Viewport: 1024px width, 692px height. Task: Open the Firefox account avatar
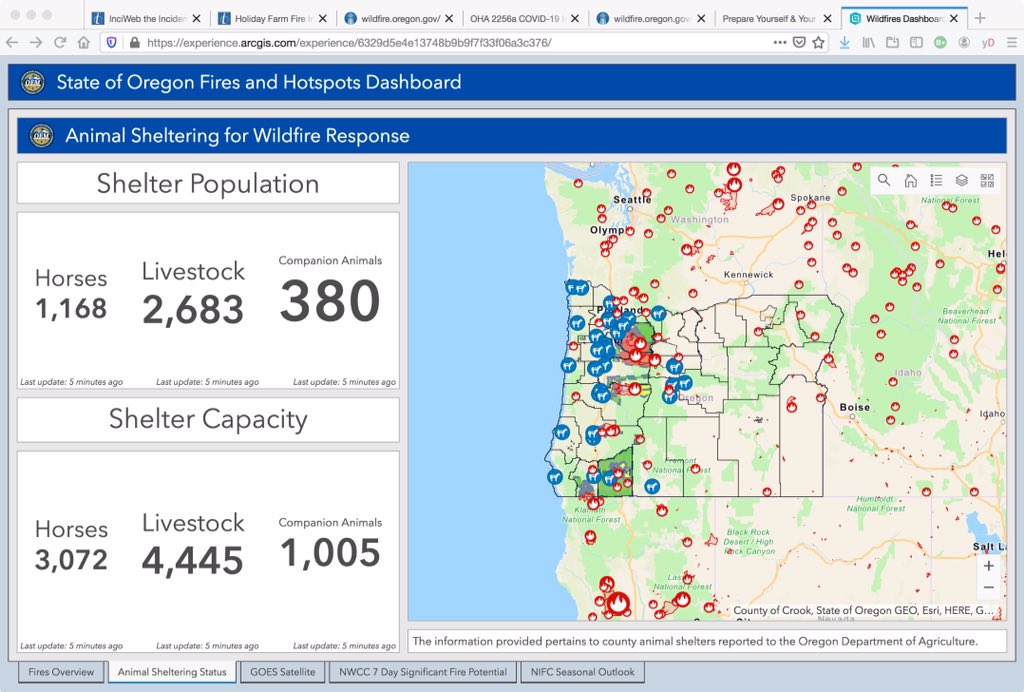click(964, 42)
